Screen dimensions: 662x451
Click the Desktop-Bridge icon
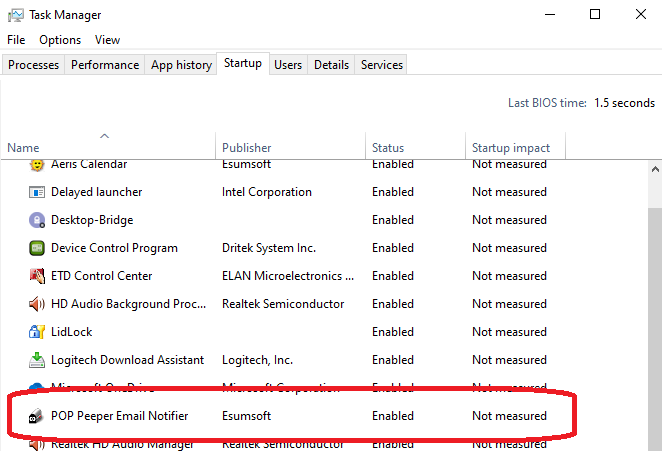click(x=37, y=220)
